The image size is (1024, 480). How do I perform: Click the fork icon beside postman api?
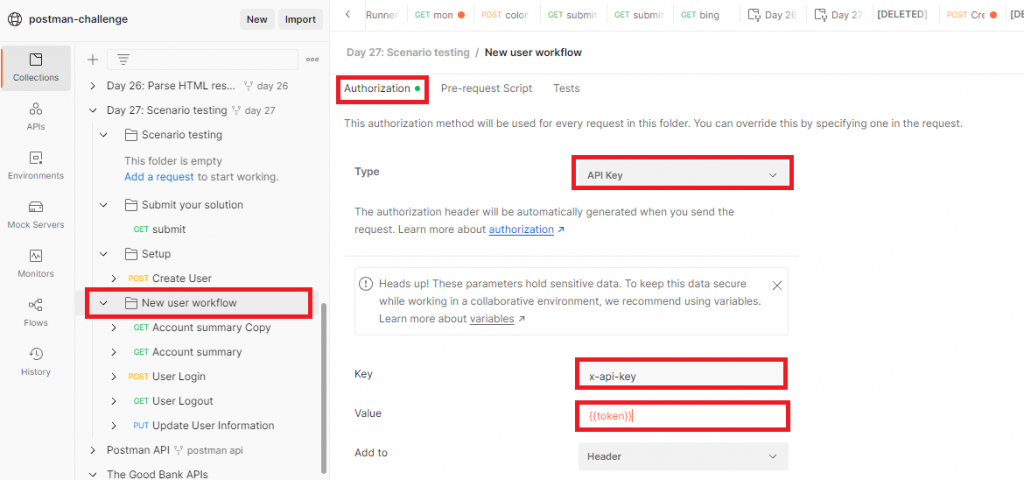pyautogui.click(x=180, y=450)
